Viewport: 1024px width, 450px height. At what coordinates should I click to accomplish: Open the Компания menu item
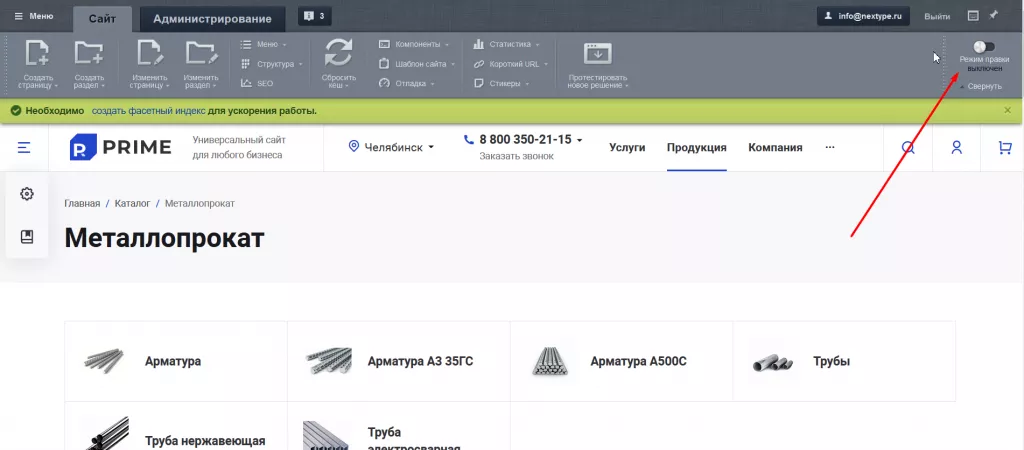coord(775,148)
